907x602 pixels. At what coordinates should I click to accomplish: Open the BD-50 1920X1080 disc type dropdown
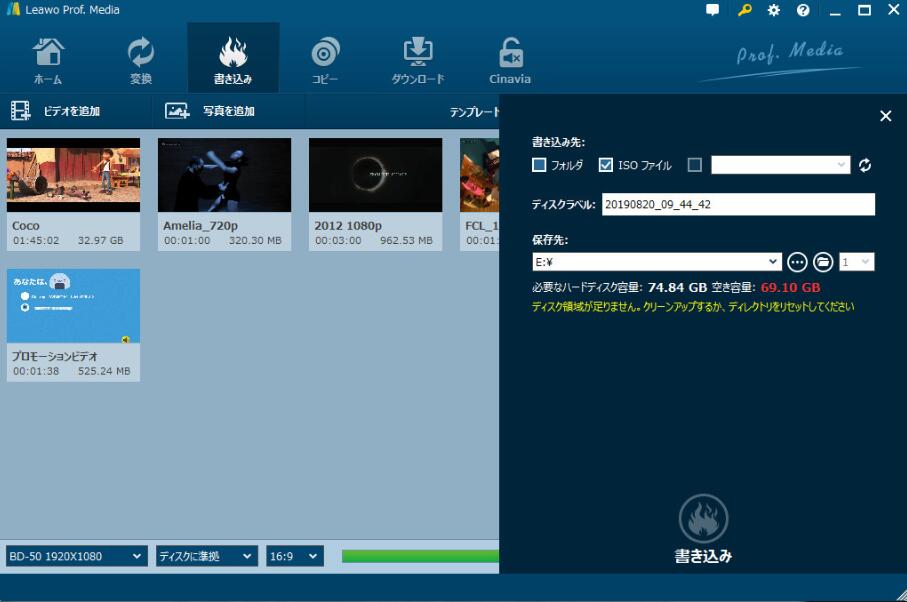pos(72,555)
